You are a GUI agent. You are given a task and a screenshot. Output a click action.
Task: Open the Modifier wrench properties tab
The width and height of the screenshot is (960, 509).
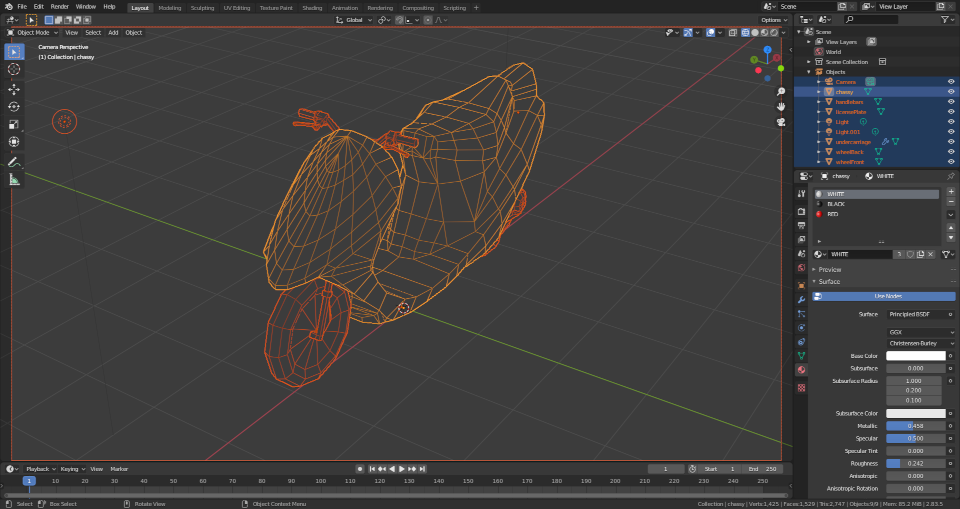pyautogui.click(x=801, y=299)
